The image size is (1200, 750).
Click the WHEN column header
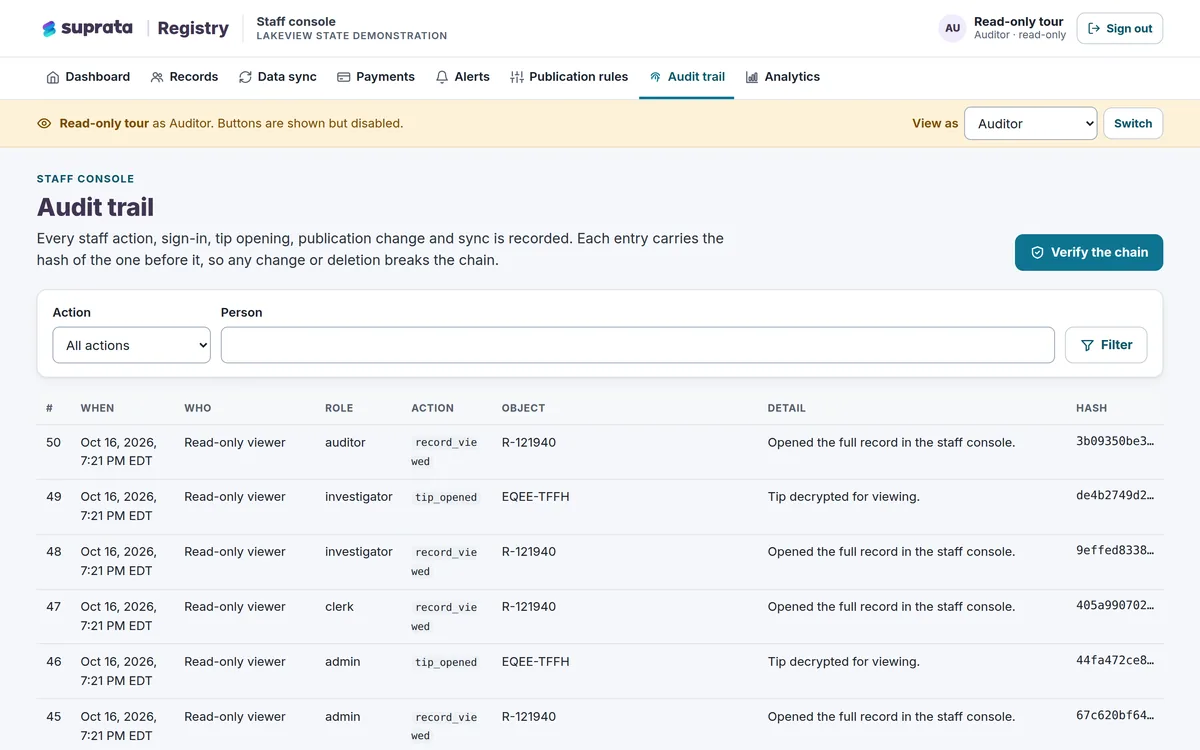[97, 408]
